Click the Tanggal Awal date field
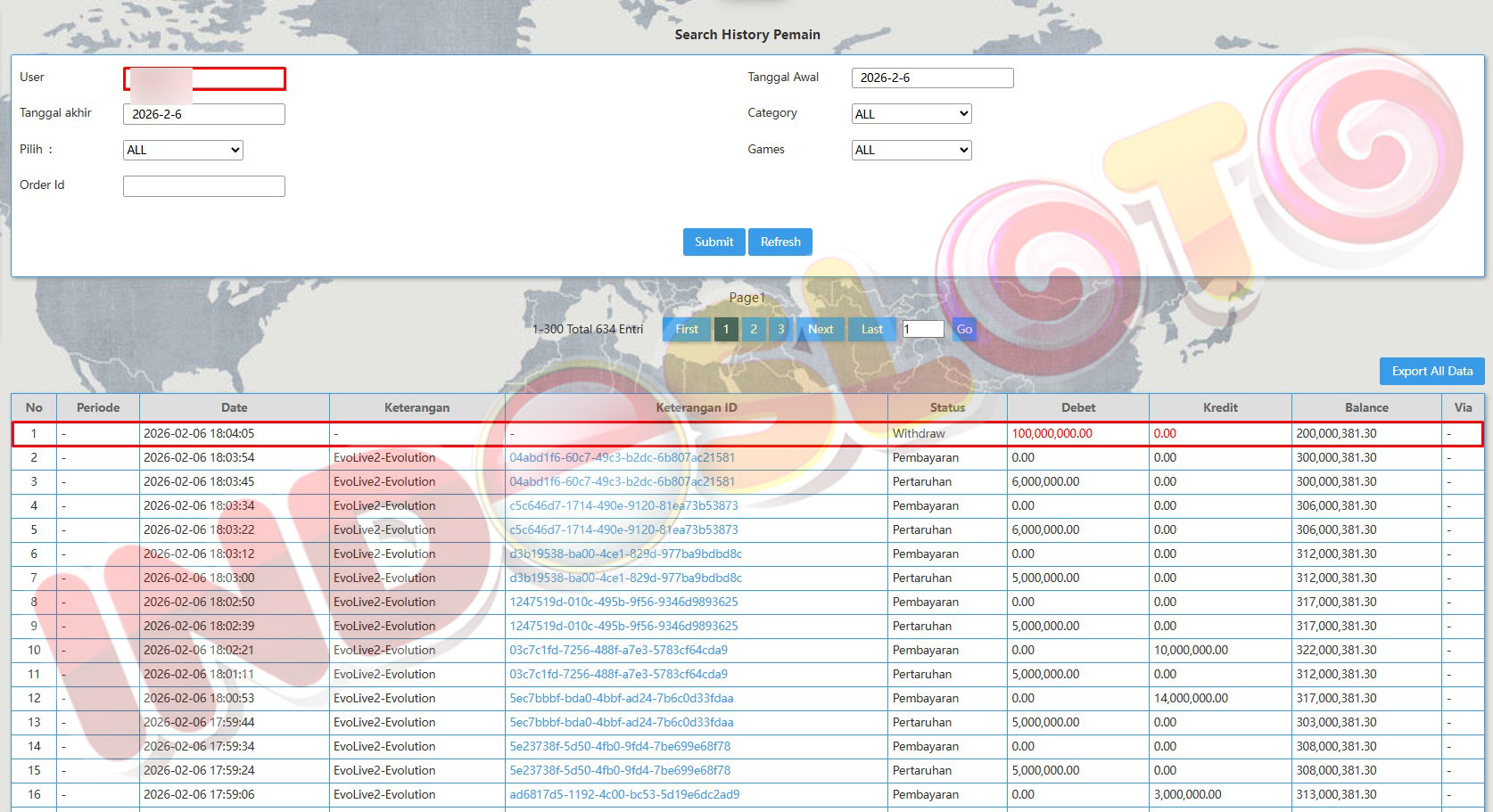The width and height of the screenshot is (1493, 812). (932, 78)
